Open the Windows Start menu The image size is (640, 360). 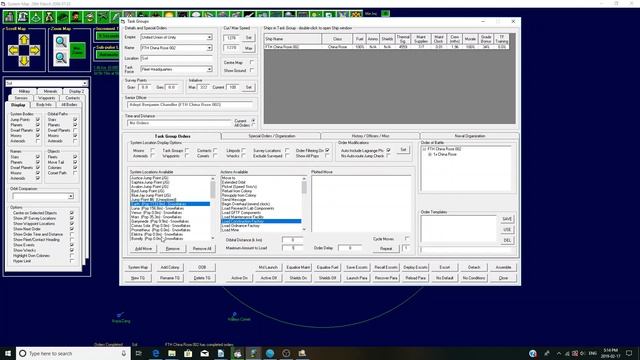pos(8,353)
